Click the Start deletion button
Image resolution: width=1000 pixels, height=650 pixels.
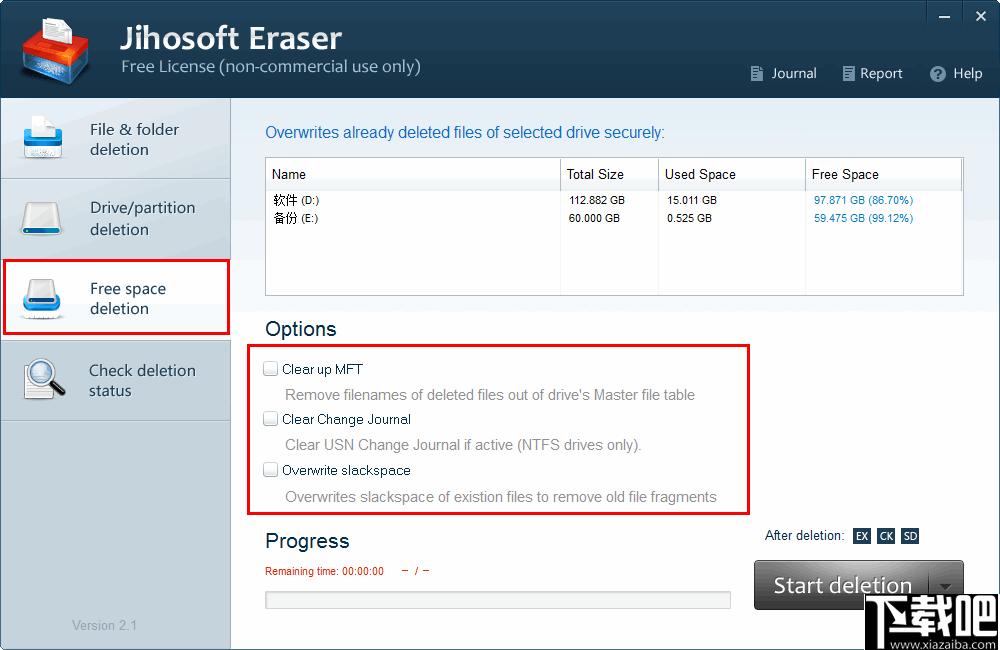(x=842, y=585)
